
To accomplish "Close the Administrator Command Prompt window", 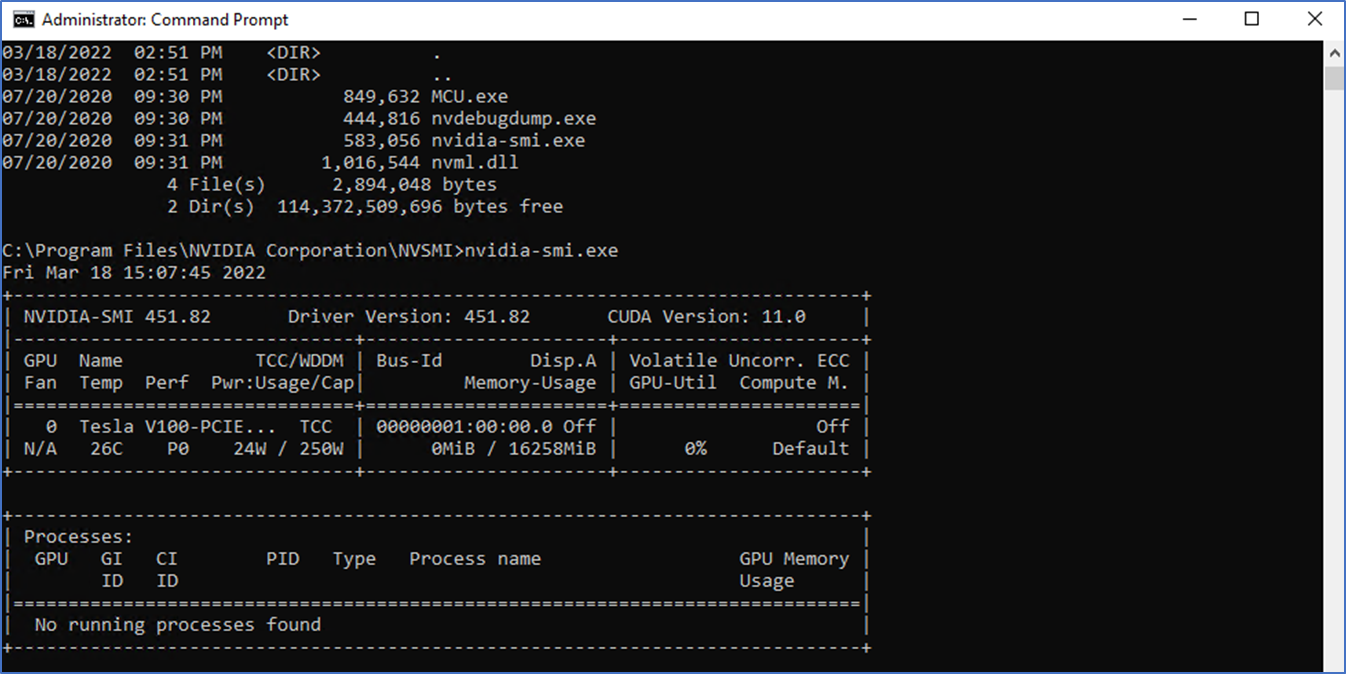I will point(1314,19).
